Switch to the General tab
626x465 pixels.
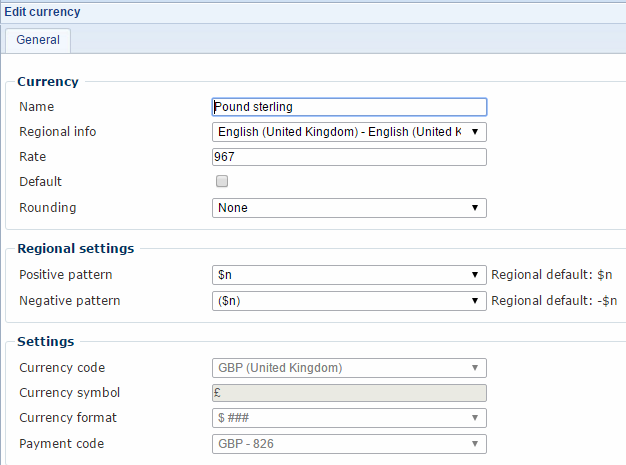(x=38, y=40)
